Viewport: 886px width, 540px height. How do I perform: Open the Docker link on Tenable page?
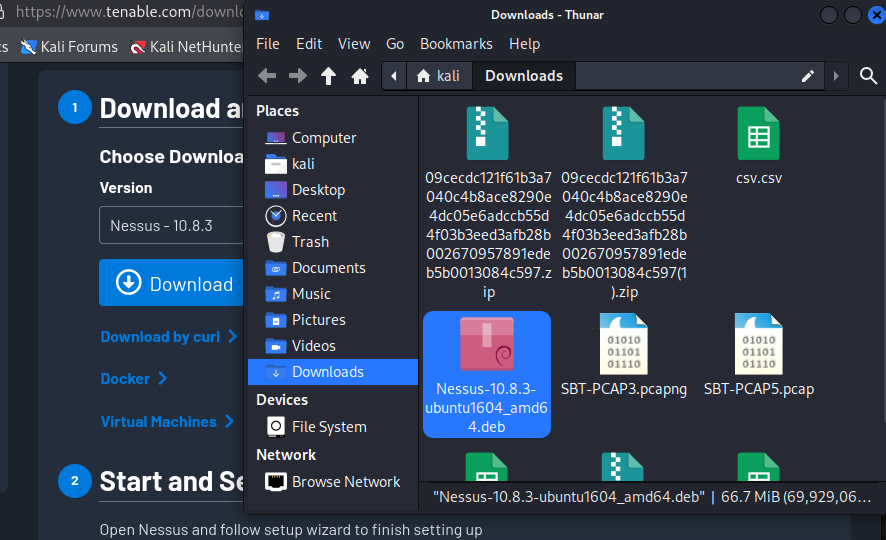point(133,378)
